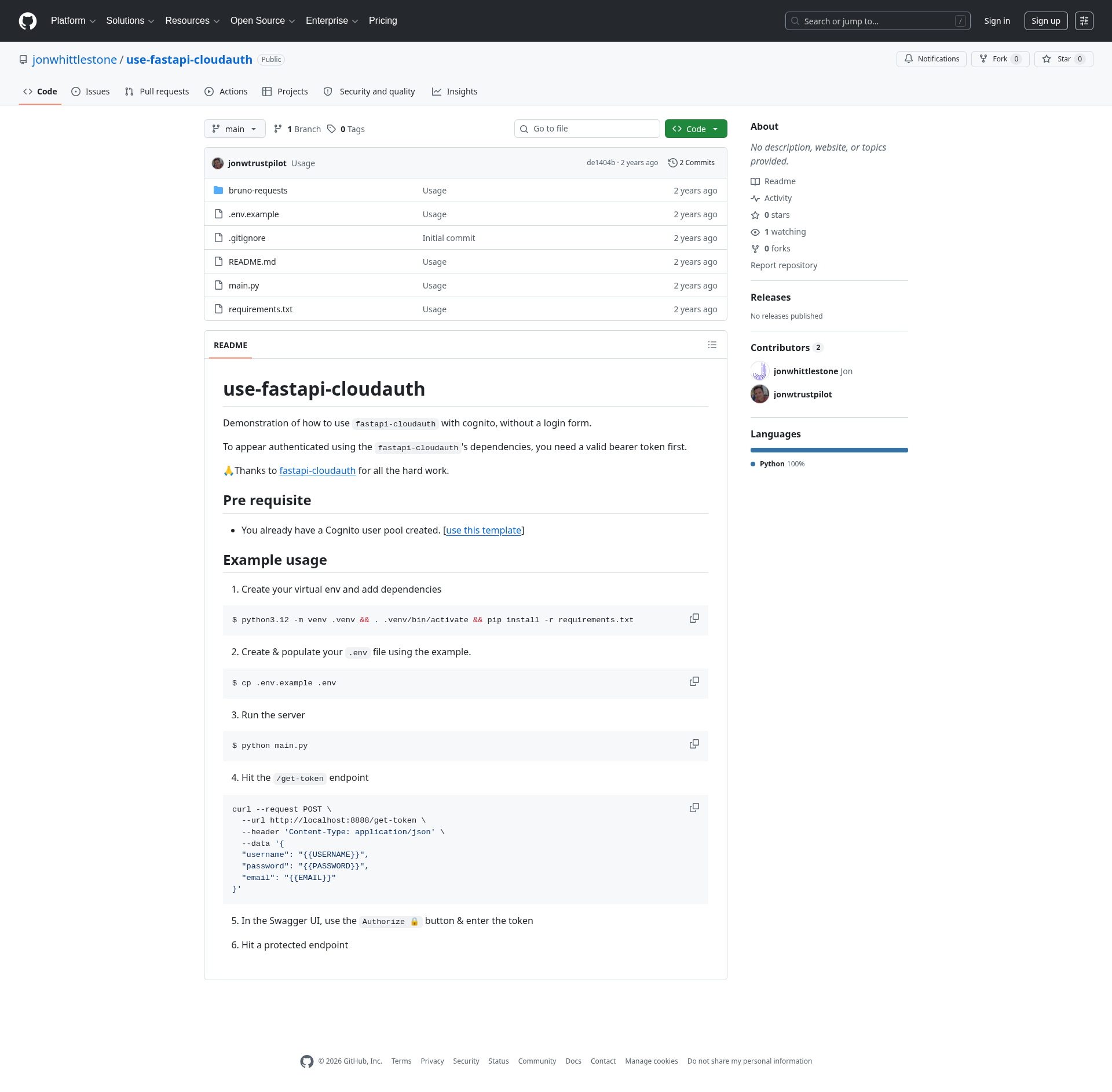Open the Contributors heading link
Screen dimensions: 1112x1092
787,348
